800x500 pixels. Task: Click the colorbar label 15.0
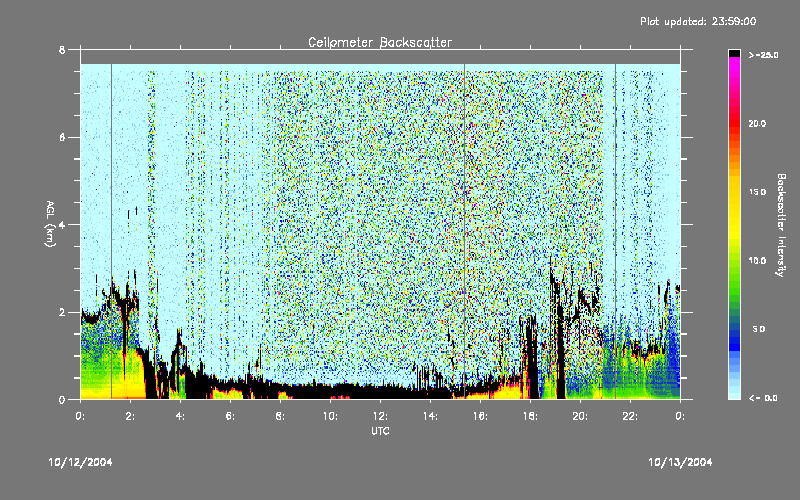[758, 192]
